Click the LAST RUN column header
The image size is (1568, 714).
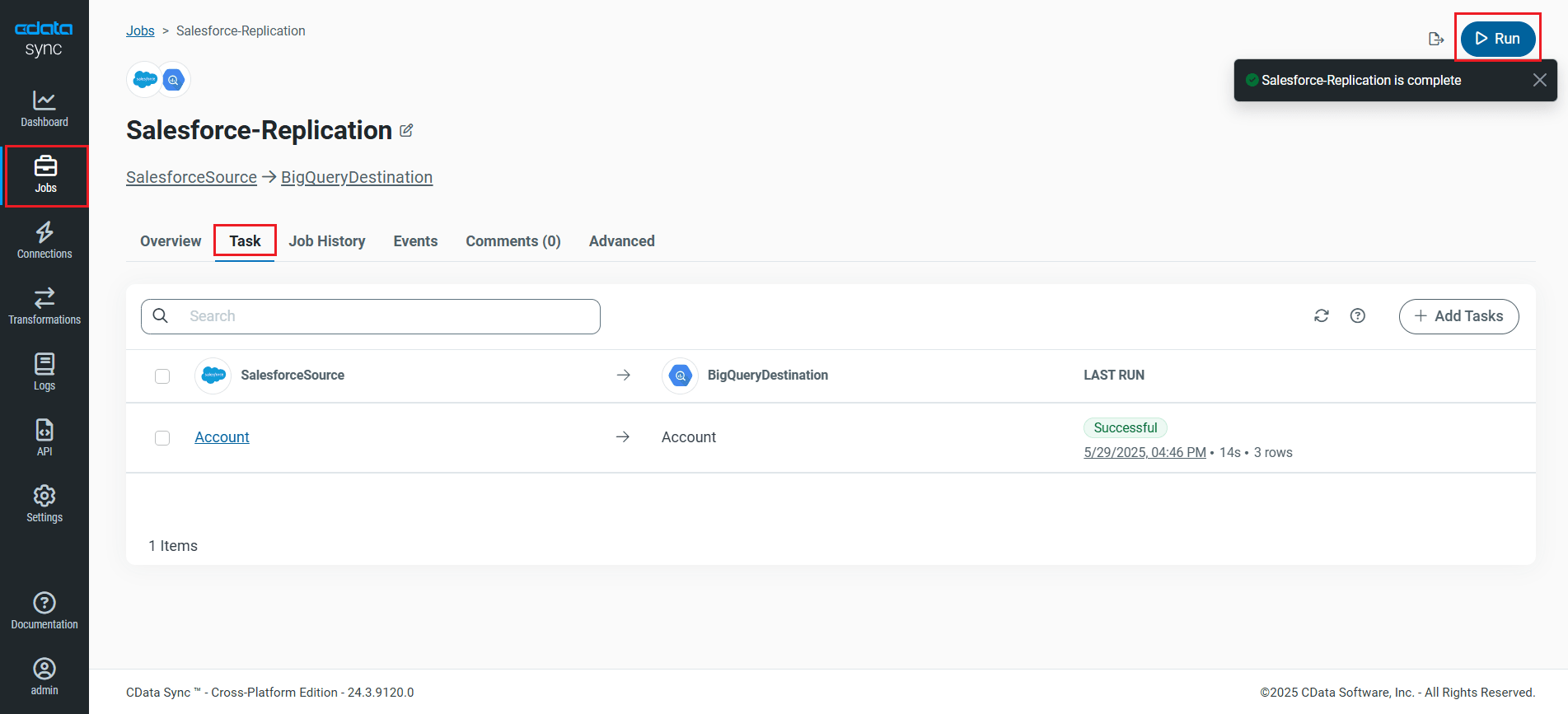coord(1114,376)
